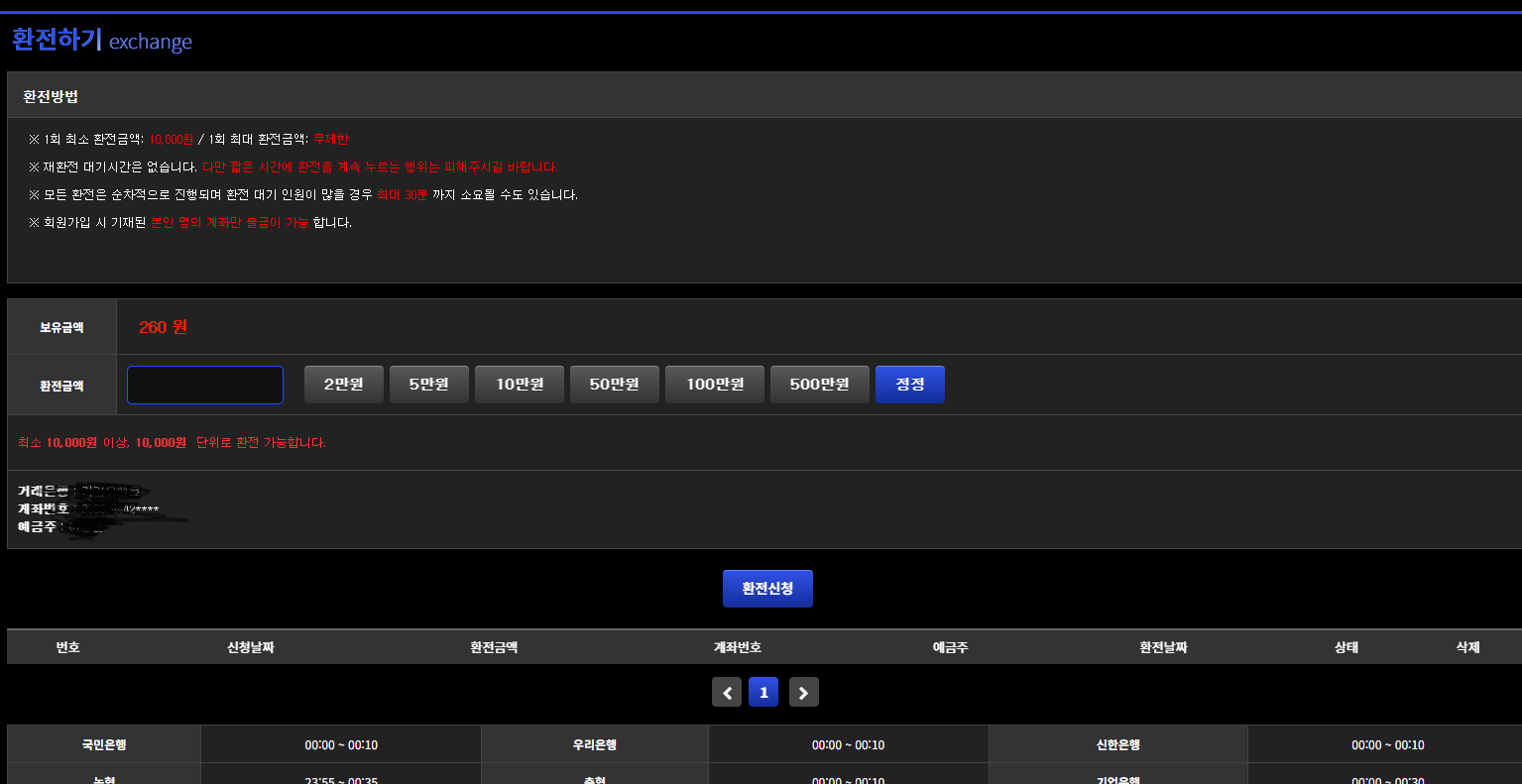Click the 삭제 column header
The width and height of the screenshot is (1522, 784).
1467,647
